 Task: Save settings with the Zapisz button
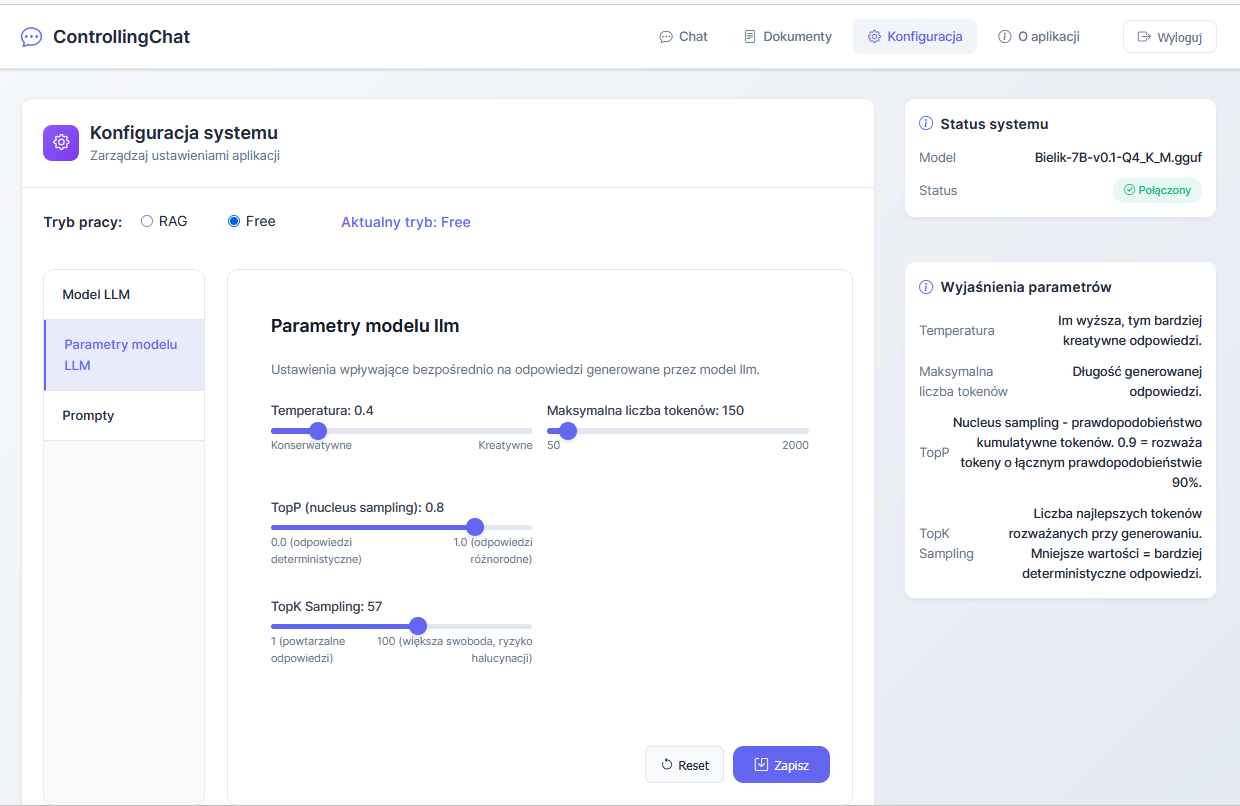(781, 765)
